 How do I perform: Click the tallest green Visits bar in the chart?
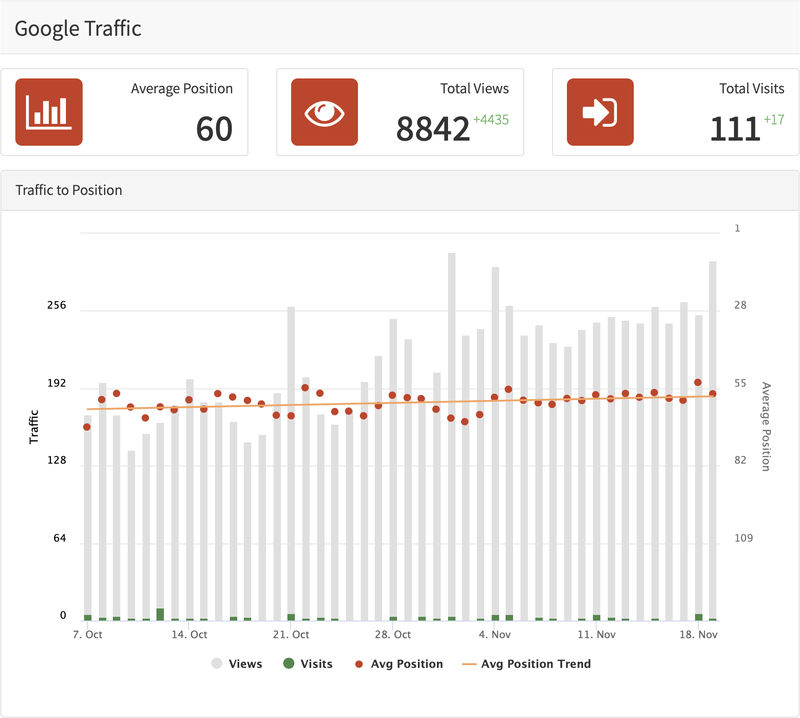[160, 614]
